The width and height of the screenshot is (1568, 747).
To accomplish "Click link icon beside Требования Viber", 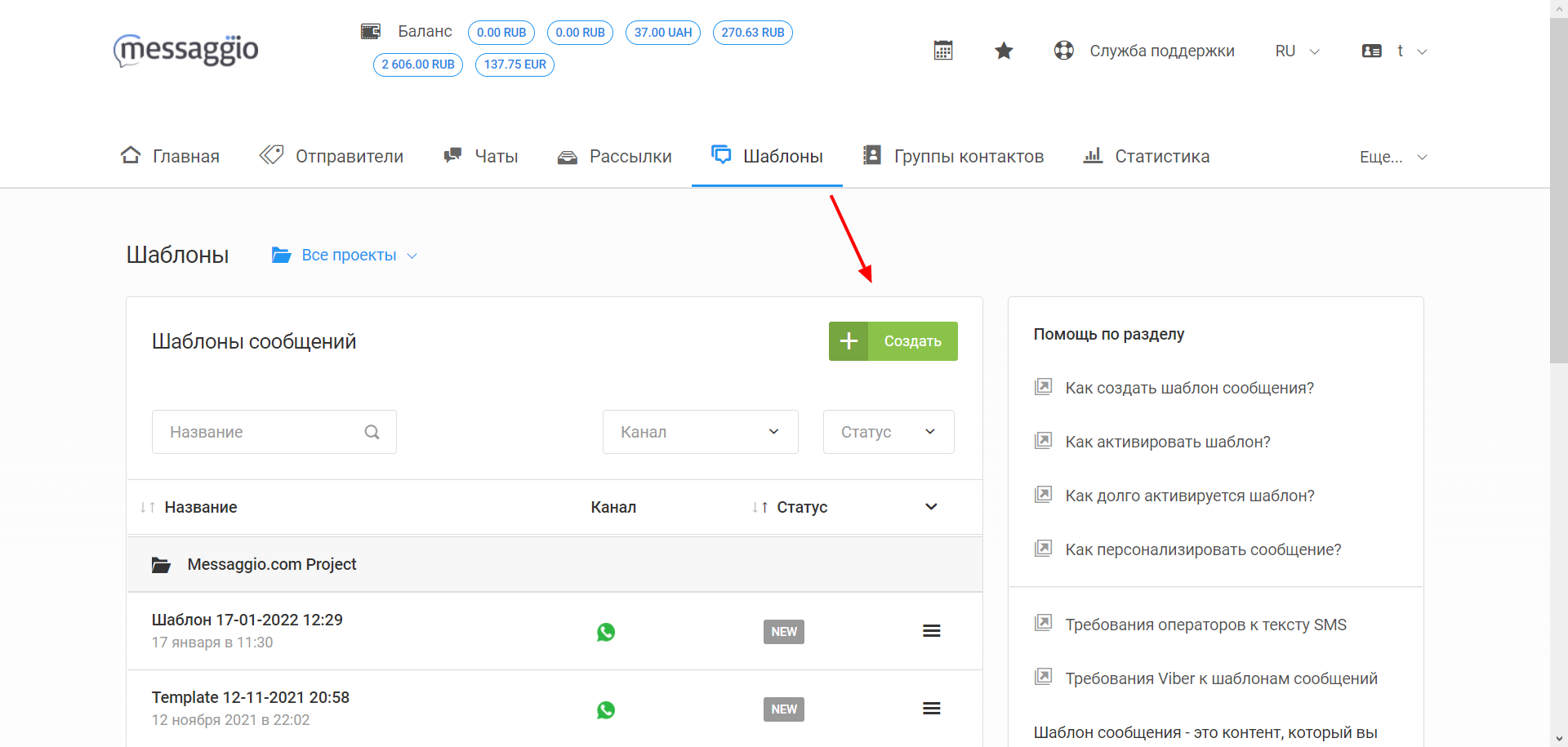I will (x=1043, y=678).
